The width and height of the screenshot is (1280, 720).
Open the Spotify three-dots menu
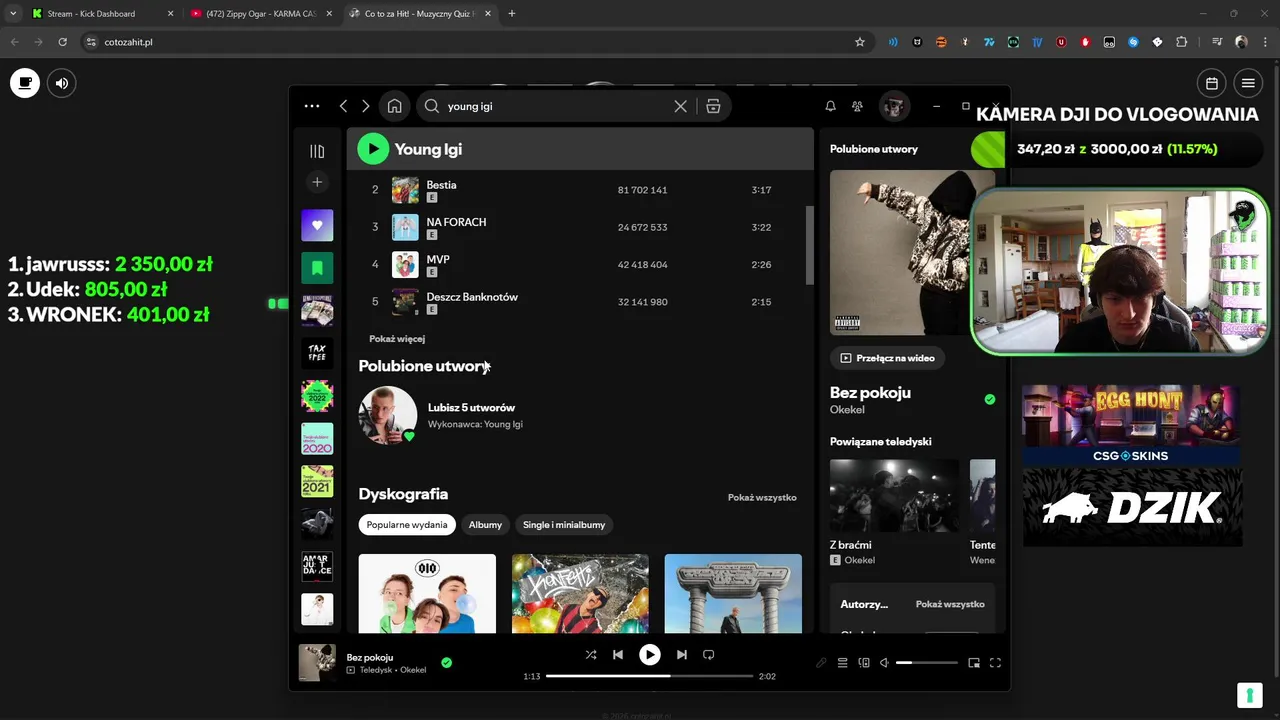click(312, 106)
